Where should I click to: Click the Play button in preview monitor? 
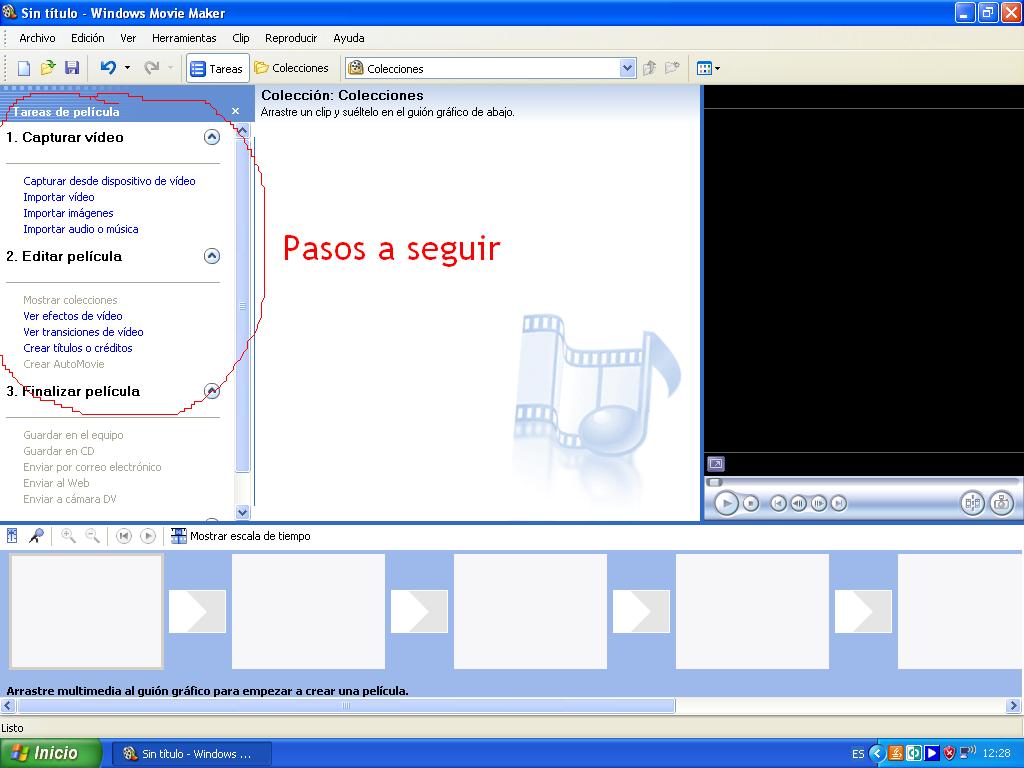(726, 504)
